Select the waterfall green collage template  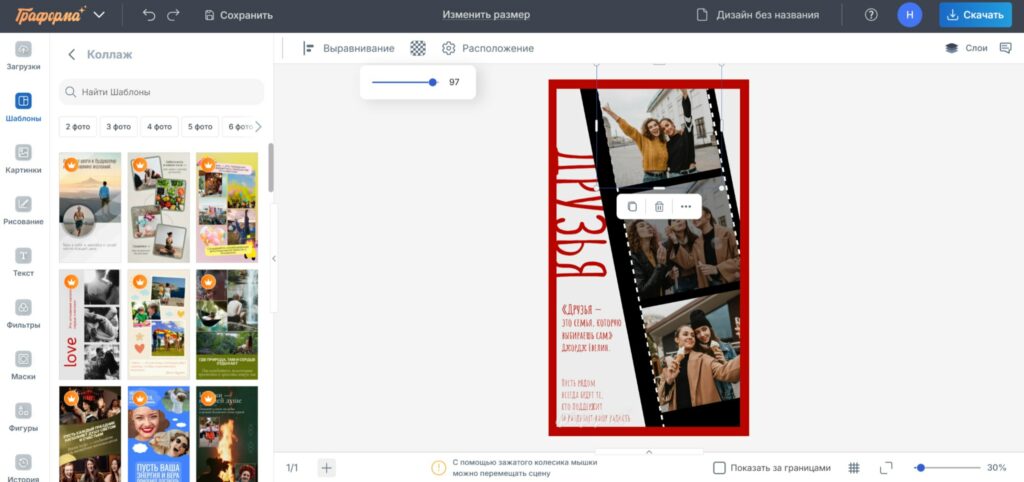(x=227, y=325)
